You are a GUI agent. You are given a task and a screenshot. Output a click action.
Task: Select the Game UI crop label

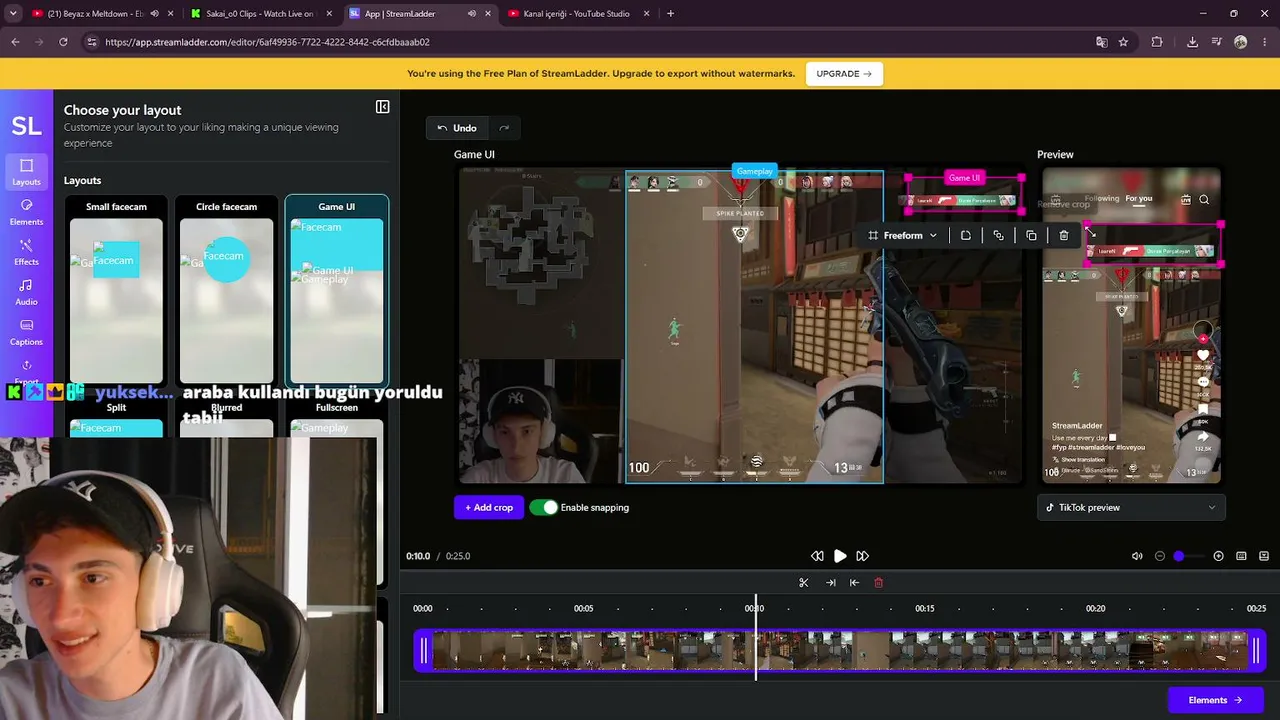tap(964, 178)
